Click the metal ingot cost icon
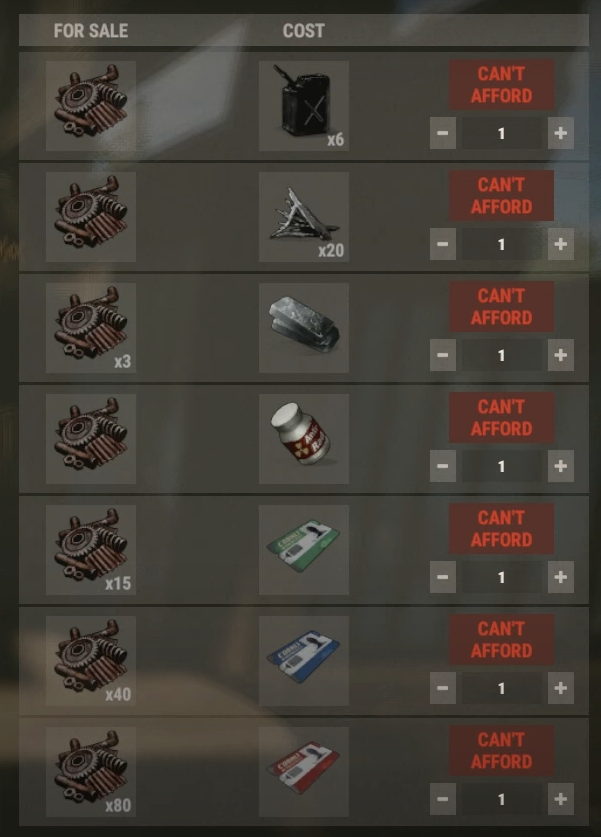This screenshot has height=837, width=601. point(304,328)
